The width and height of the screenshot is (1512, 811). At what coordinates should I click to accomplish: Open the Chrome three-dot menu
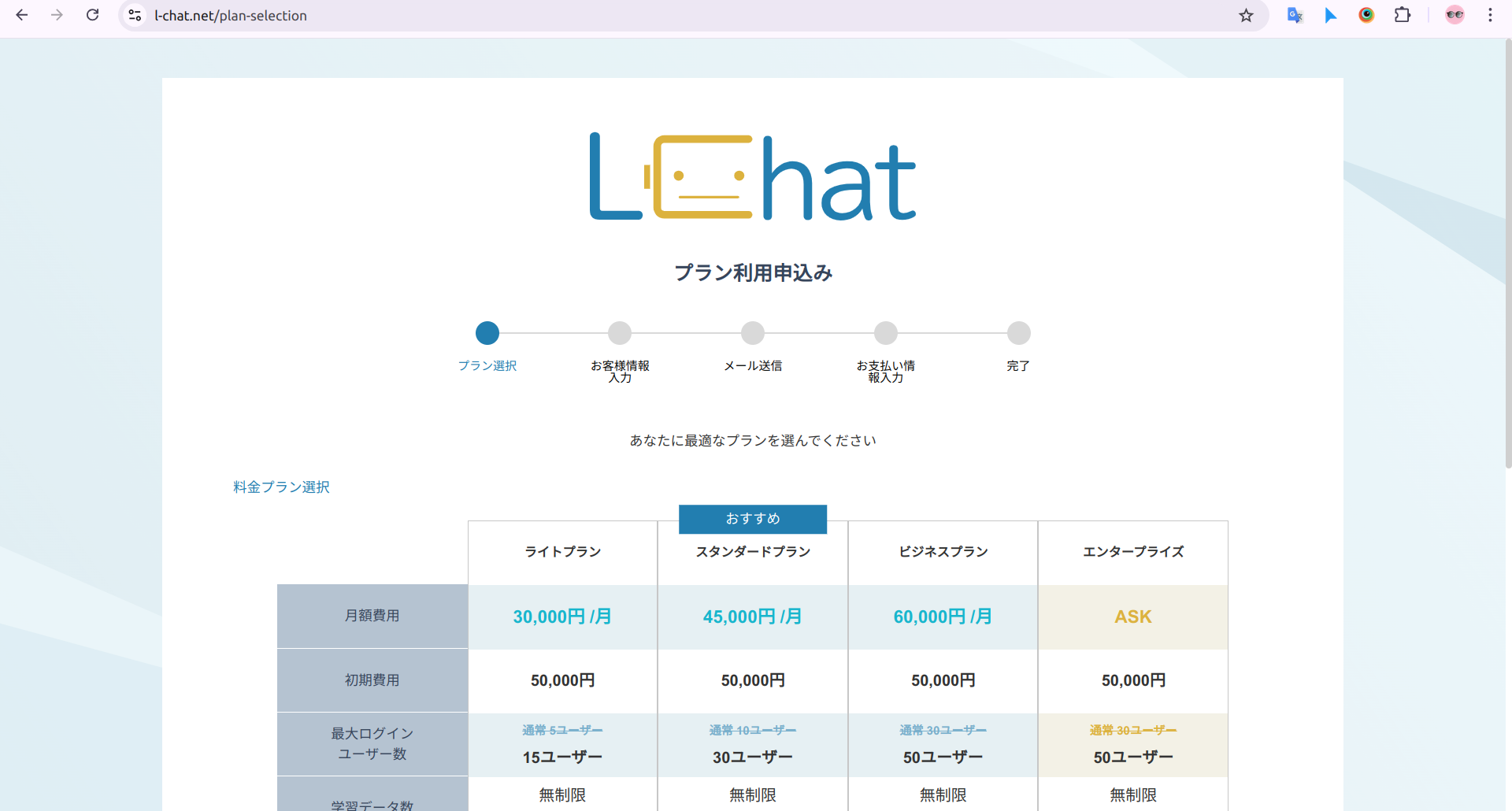1490,15
